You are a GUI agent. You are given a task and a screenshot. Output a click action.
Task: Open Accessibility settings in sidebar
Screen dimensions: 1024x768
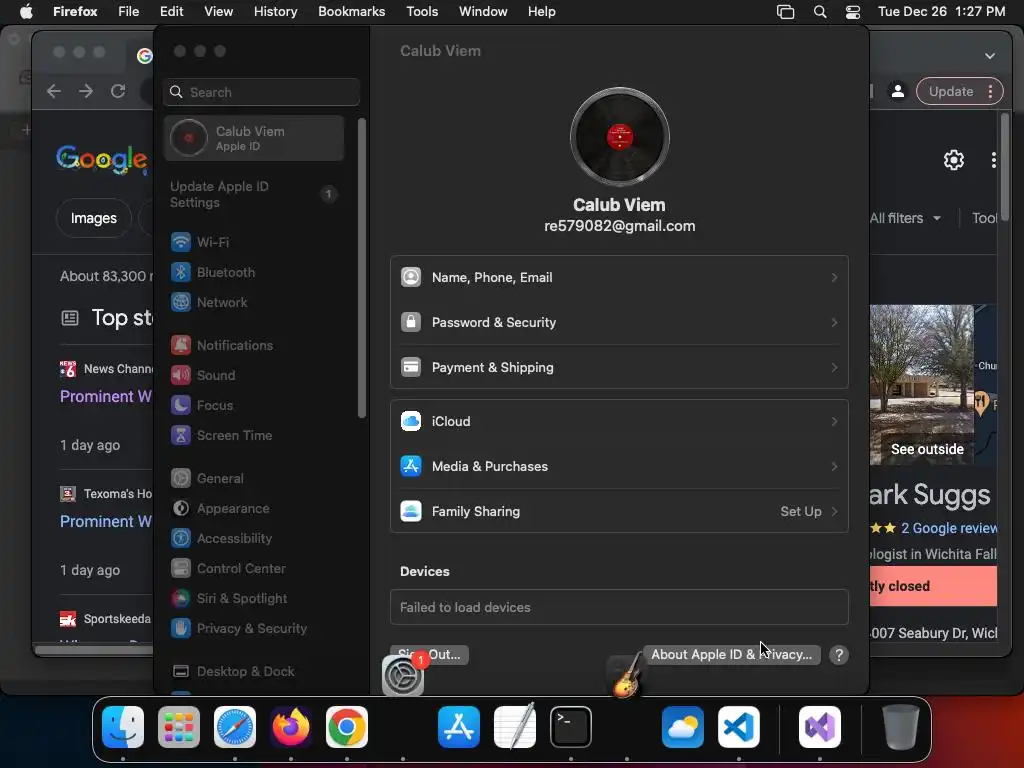coord(221,539)
